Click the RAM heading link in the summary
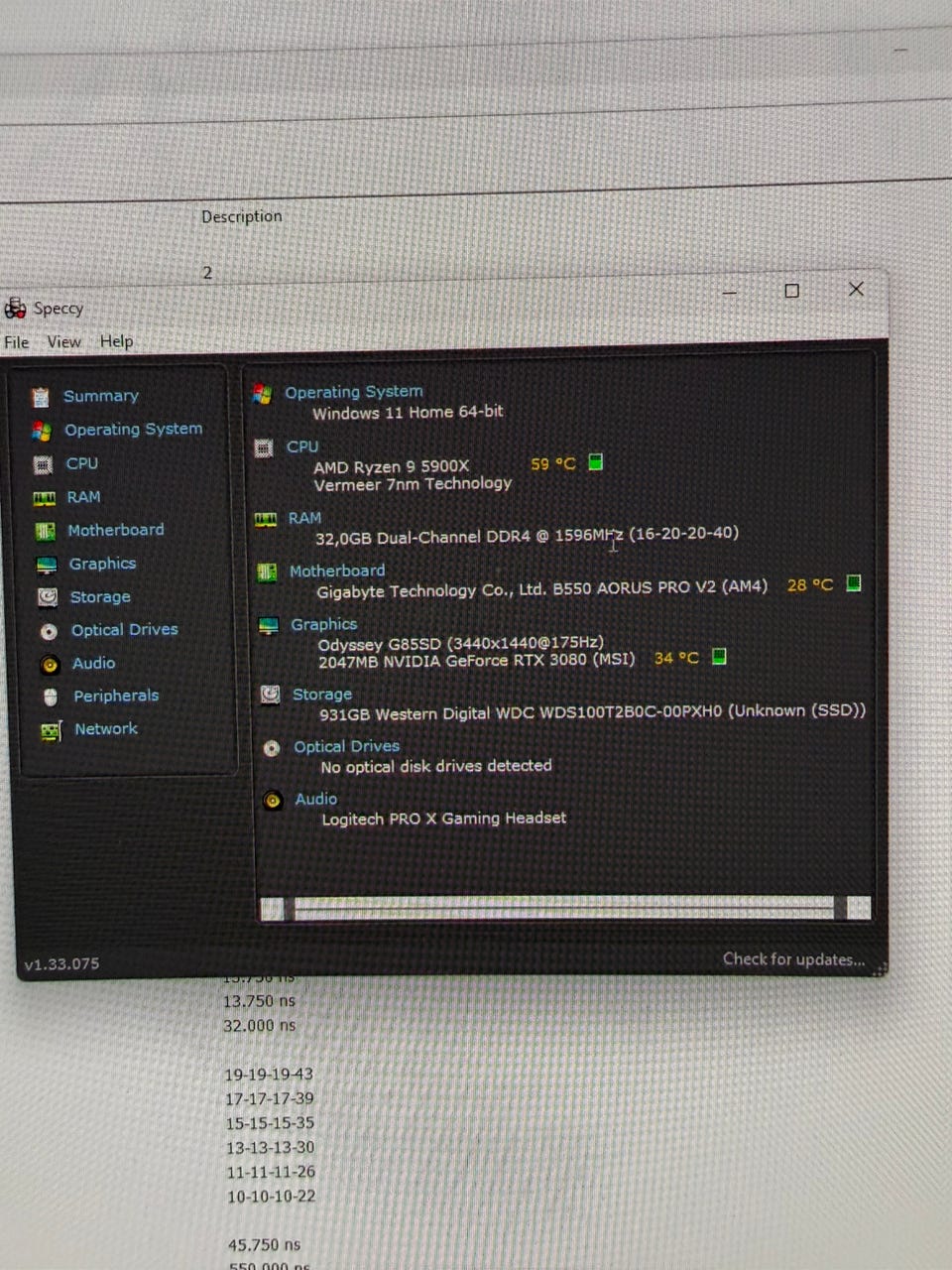This screenshot has width=952, height=1270. pos(304,518)
